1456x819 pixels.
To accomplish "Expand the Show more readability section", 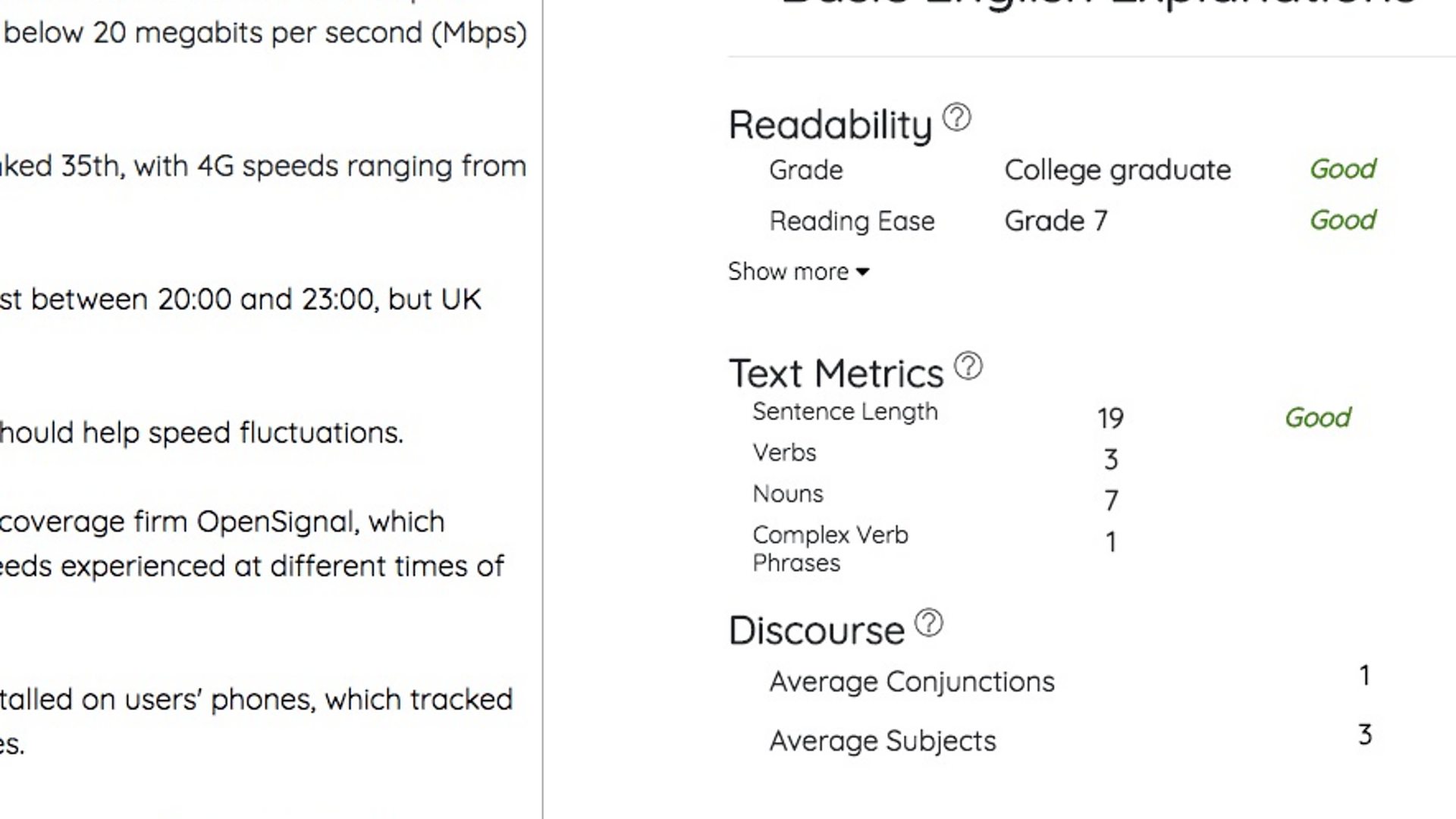I will click(x=798, y=271).
